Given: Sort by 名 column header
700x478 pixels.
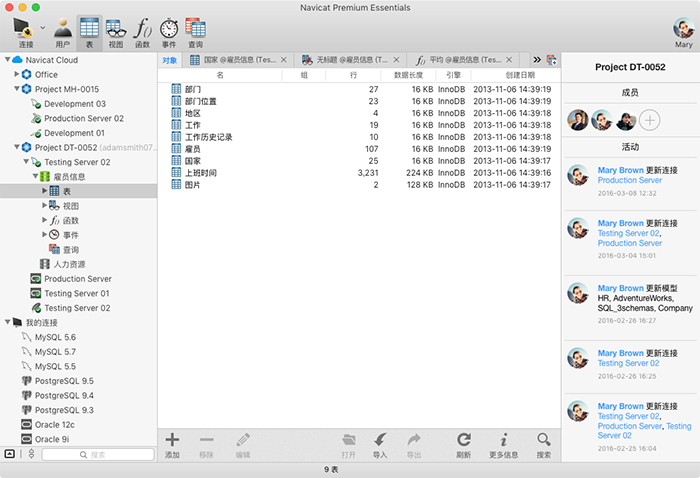Looking at the screenshot, I should pyautogui.click(x=220, y=75).
